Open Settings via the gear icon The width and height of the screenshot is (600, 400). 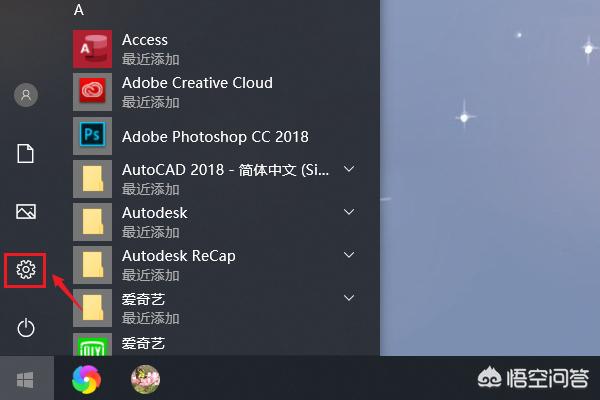click(26, 269)
